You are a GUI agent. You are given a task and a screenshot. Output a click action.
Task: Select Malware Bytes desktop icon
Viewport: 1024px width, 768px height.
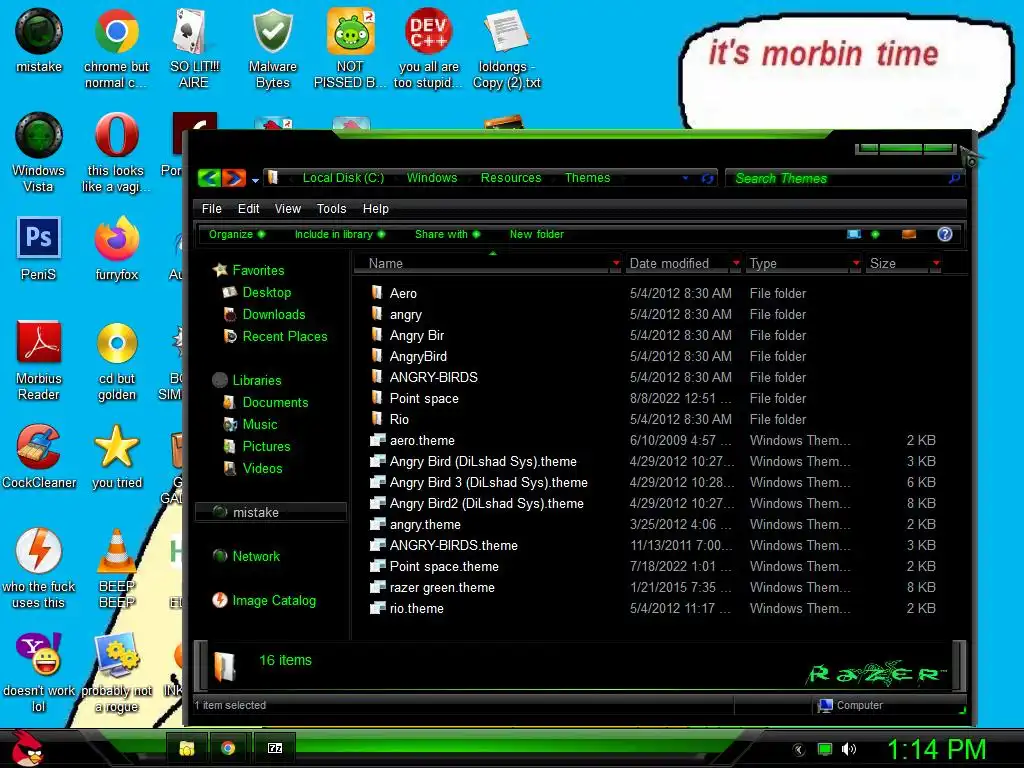[x=272, y=48]
